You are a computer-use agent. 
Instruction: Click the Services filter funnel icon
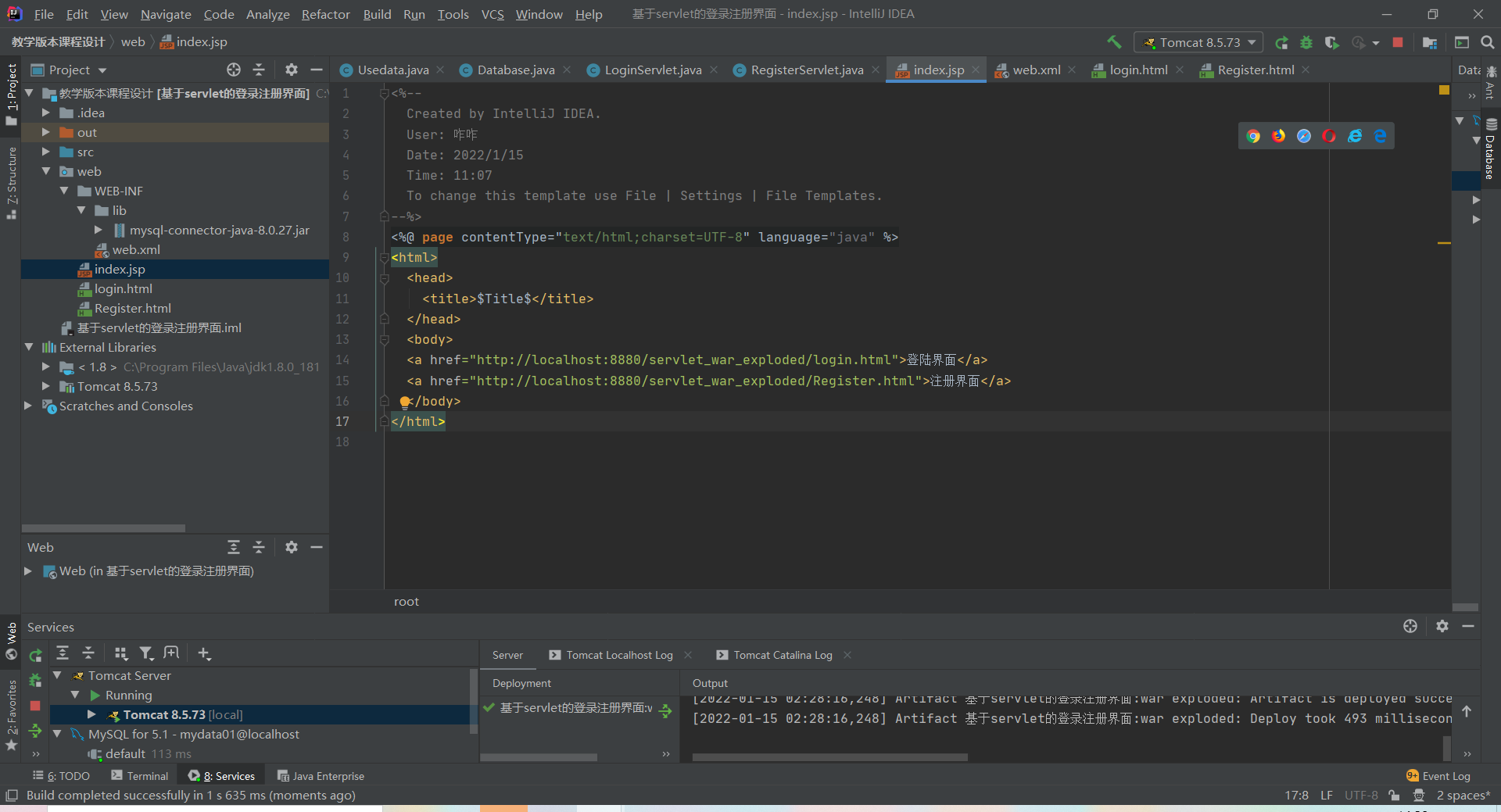[146, 653]
